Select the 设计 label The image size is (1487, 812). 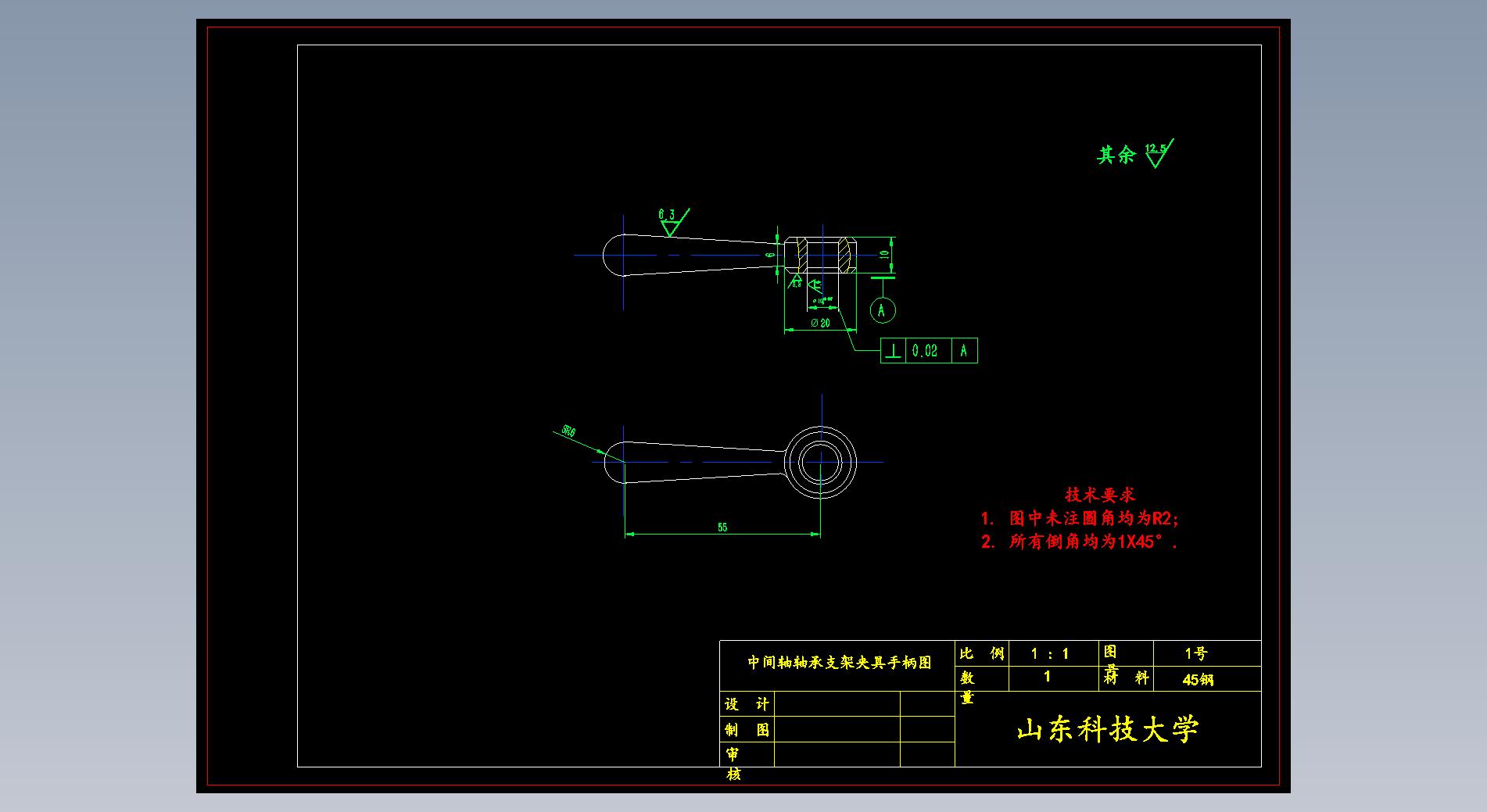pos(747,704)
